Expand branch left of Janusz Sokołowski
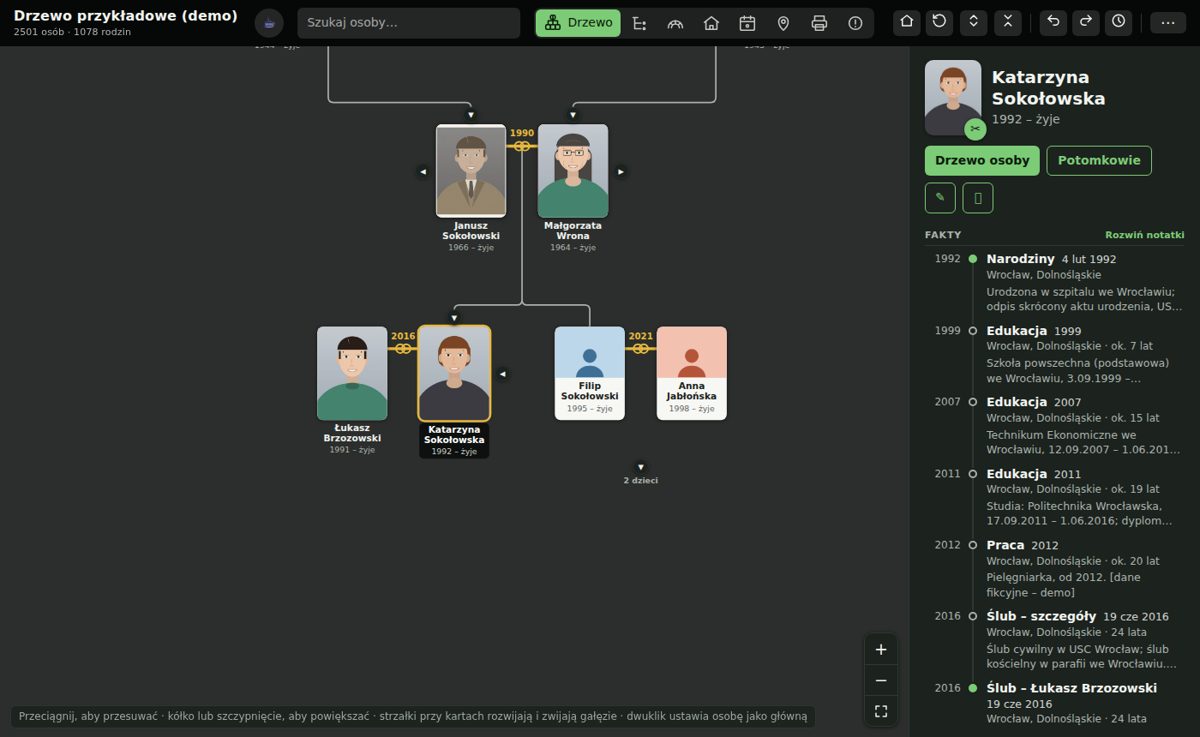This screenshot has width=1200, height=737. [x=423, y=172]
